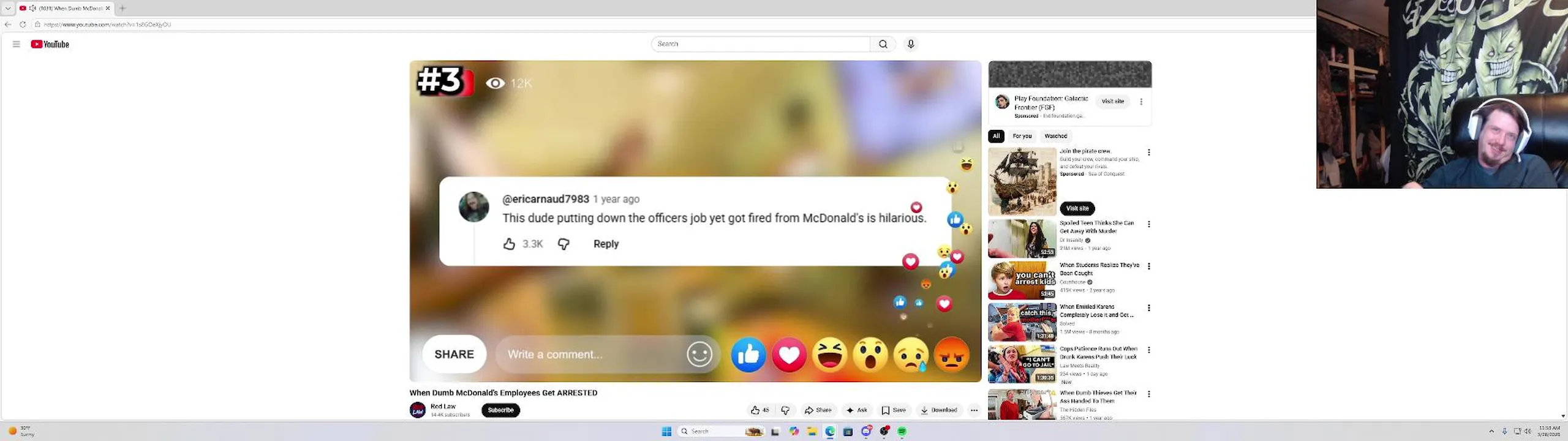Dislike the video using the thumbs-down icon
The width and height of the screenshot is (1568, 441).
click(x=785, y=410)
